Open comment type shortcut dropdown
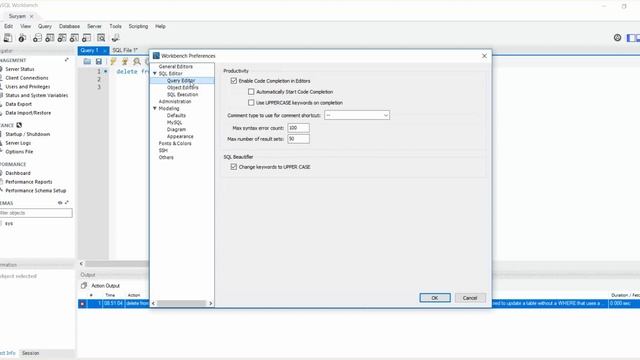 click(357, 116)
